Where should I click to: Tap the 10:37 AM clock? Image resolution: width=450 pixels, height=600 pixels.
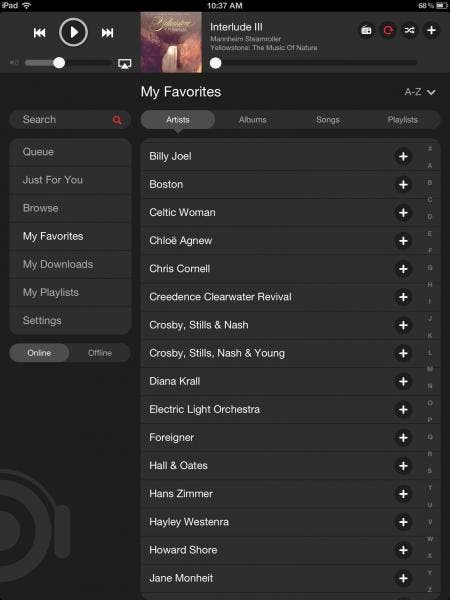point(225,5)
